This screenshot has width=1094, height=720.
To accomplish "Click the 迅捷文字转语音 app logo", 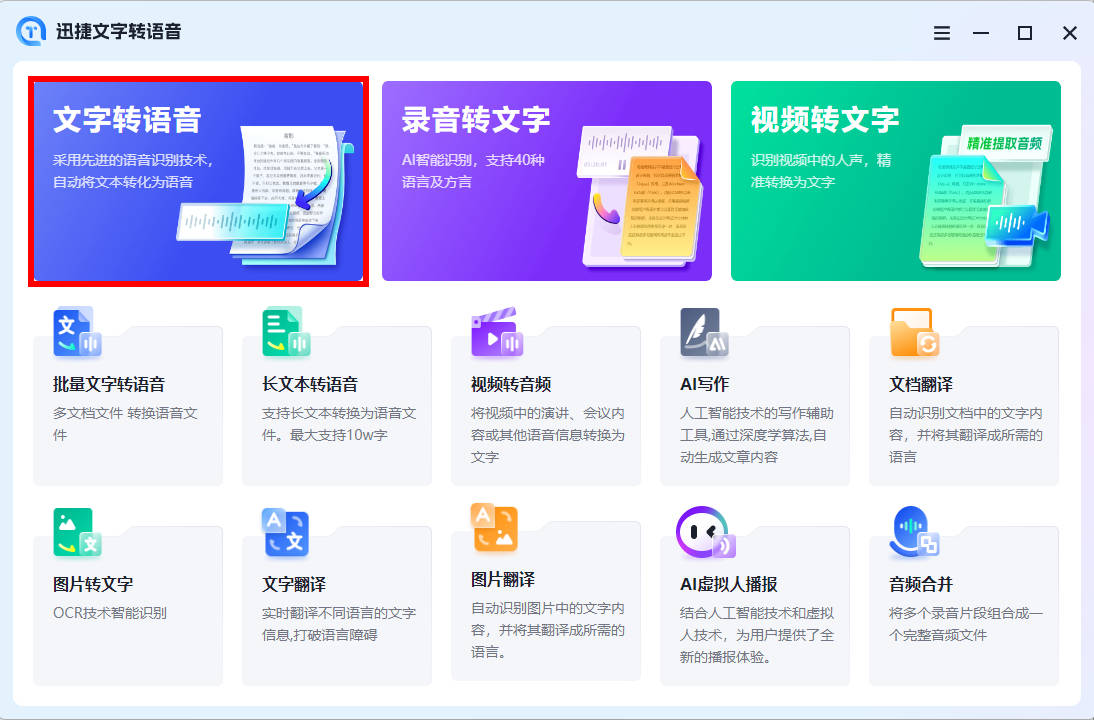I will point(31,31).
